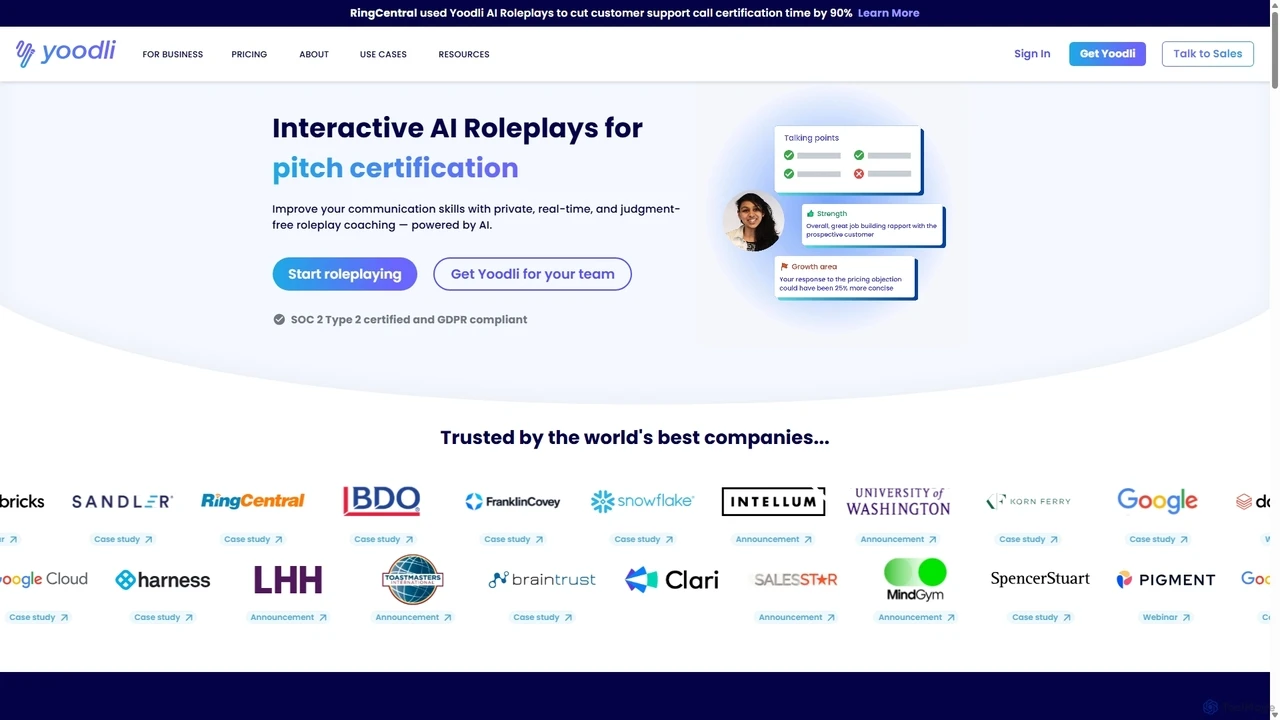Click the Toastmasters International emblem
1280x720 pixels.
pyautogui.click(x=412, y=580)
